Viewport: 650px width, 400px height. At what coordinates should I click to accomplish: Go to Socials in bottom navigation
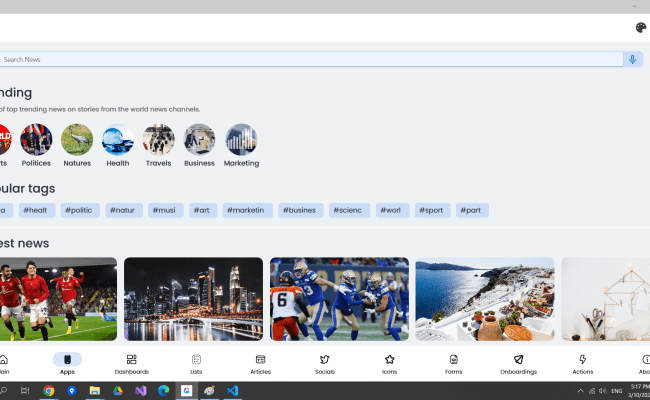325,364
